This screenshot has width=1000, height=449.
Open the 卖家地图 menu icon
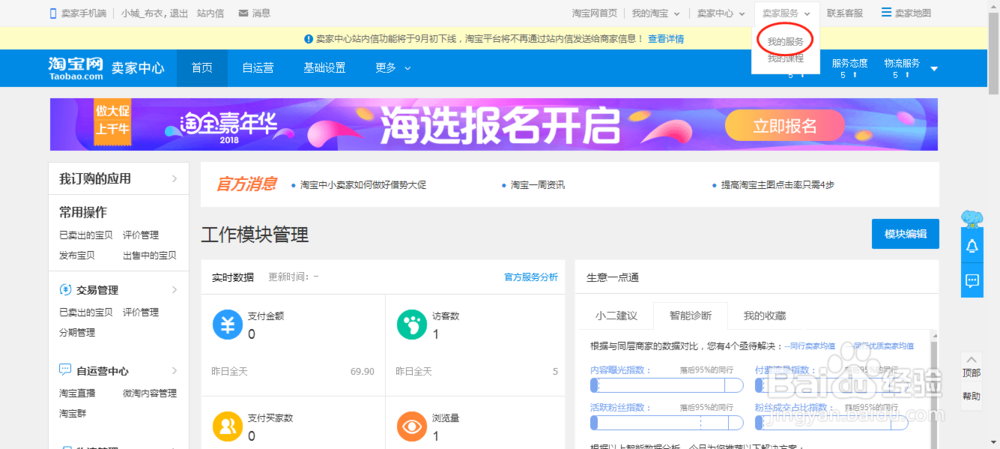pyautogui.click(x=886, y=12)
